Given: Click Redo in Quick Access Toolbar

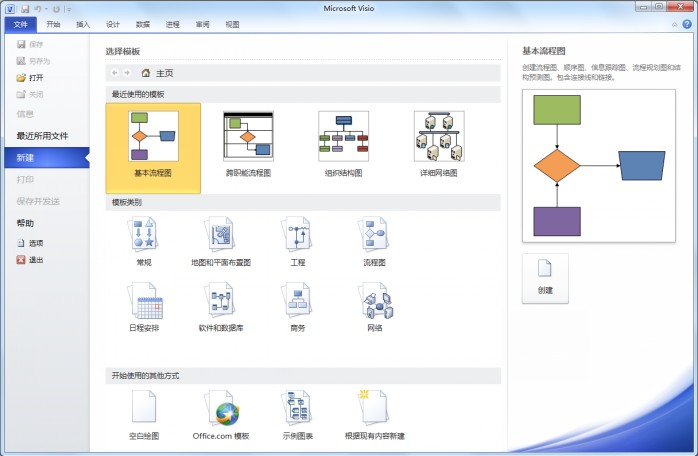Looking at the screenshot, I should (x=56, y=9).
